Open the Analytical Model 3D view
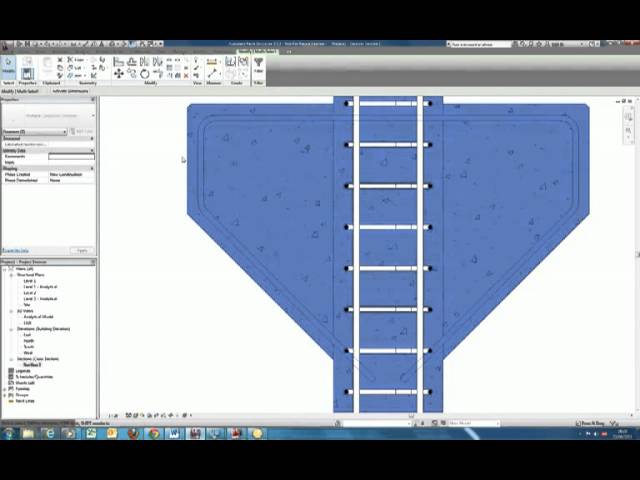 [38, 317]
